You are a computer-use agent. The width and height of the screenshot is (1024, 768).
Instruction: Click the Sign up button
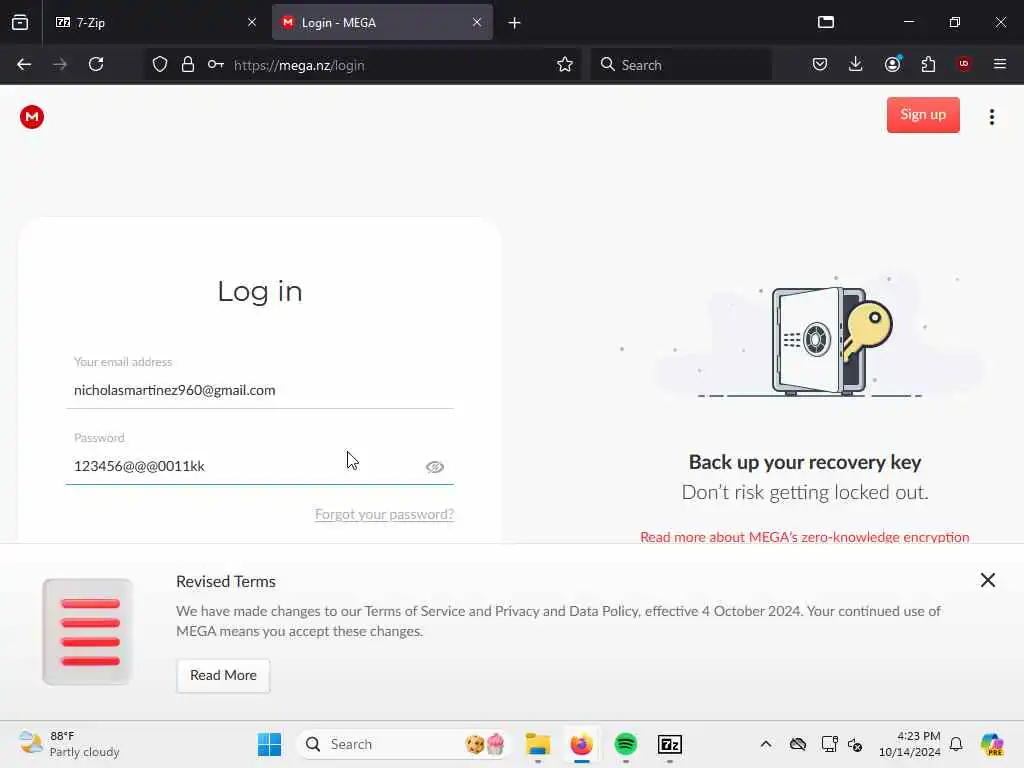[x=923, y=115]
